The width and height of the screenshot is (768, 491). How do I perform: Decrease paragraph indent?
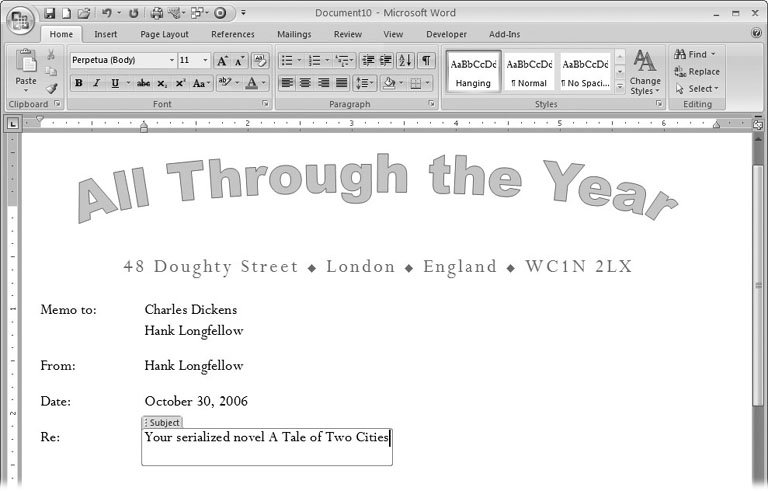368,61
